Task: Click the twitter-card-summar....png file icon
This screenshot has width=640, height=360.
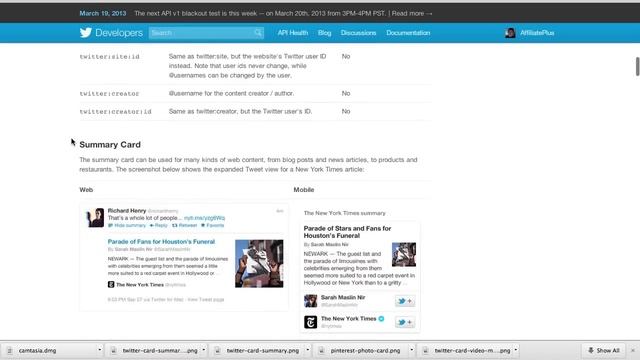Action: [x=114, y=351]
